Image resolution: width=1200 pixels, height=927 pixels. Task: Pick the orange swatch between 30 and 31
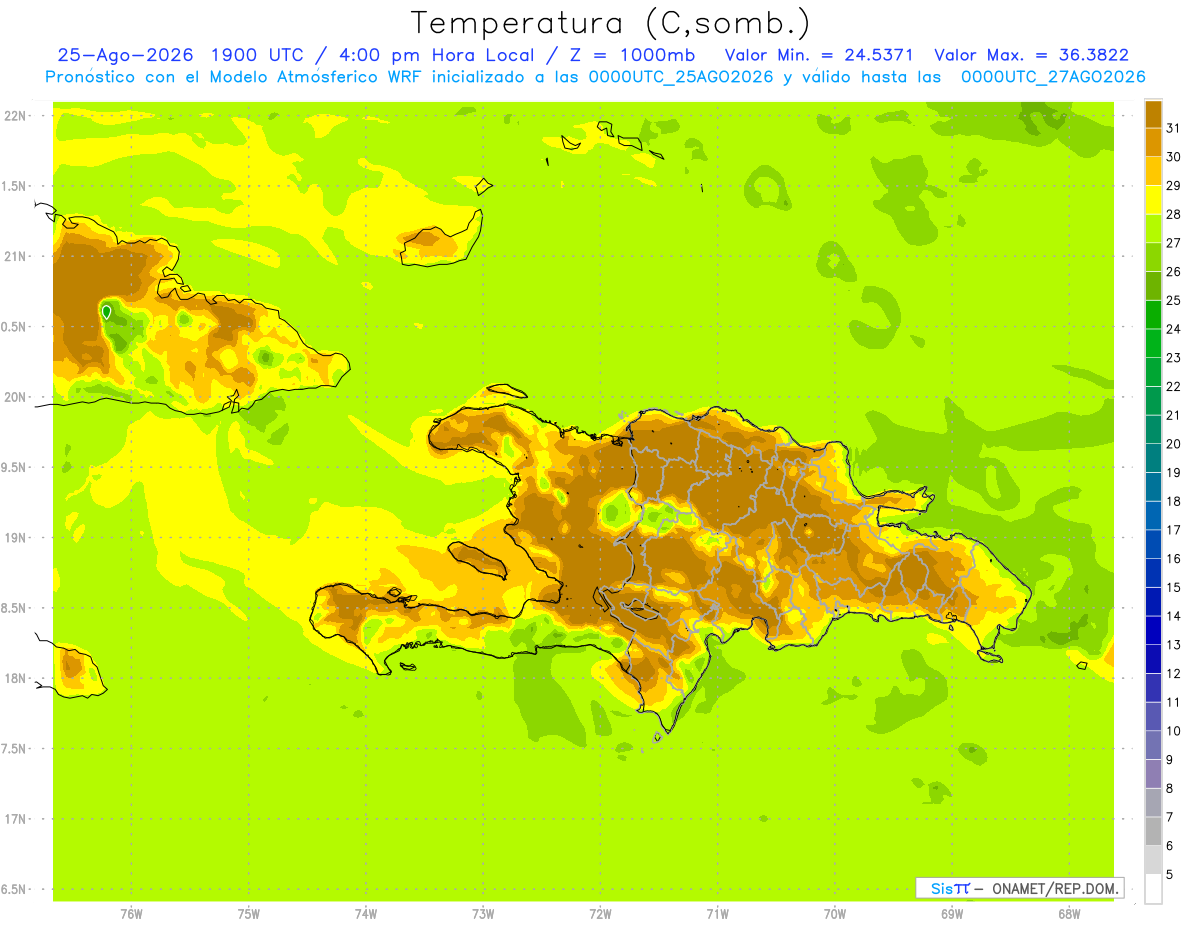point(1153,143)
